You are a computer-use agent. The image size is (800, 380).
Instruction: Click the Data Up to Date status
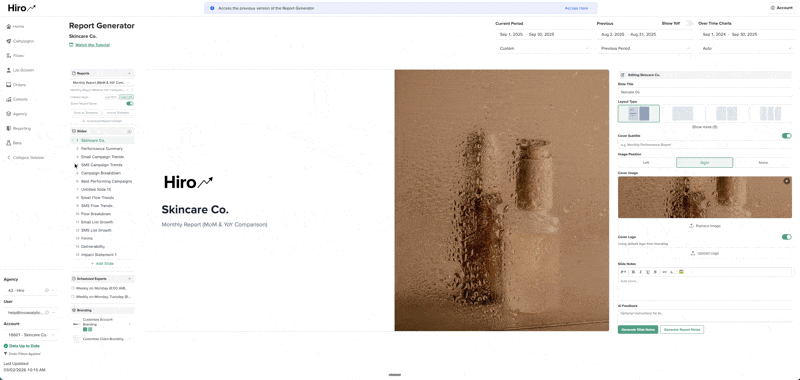(21, 346)
